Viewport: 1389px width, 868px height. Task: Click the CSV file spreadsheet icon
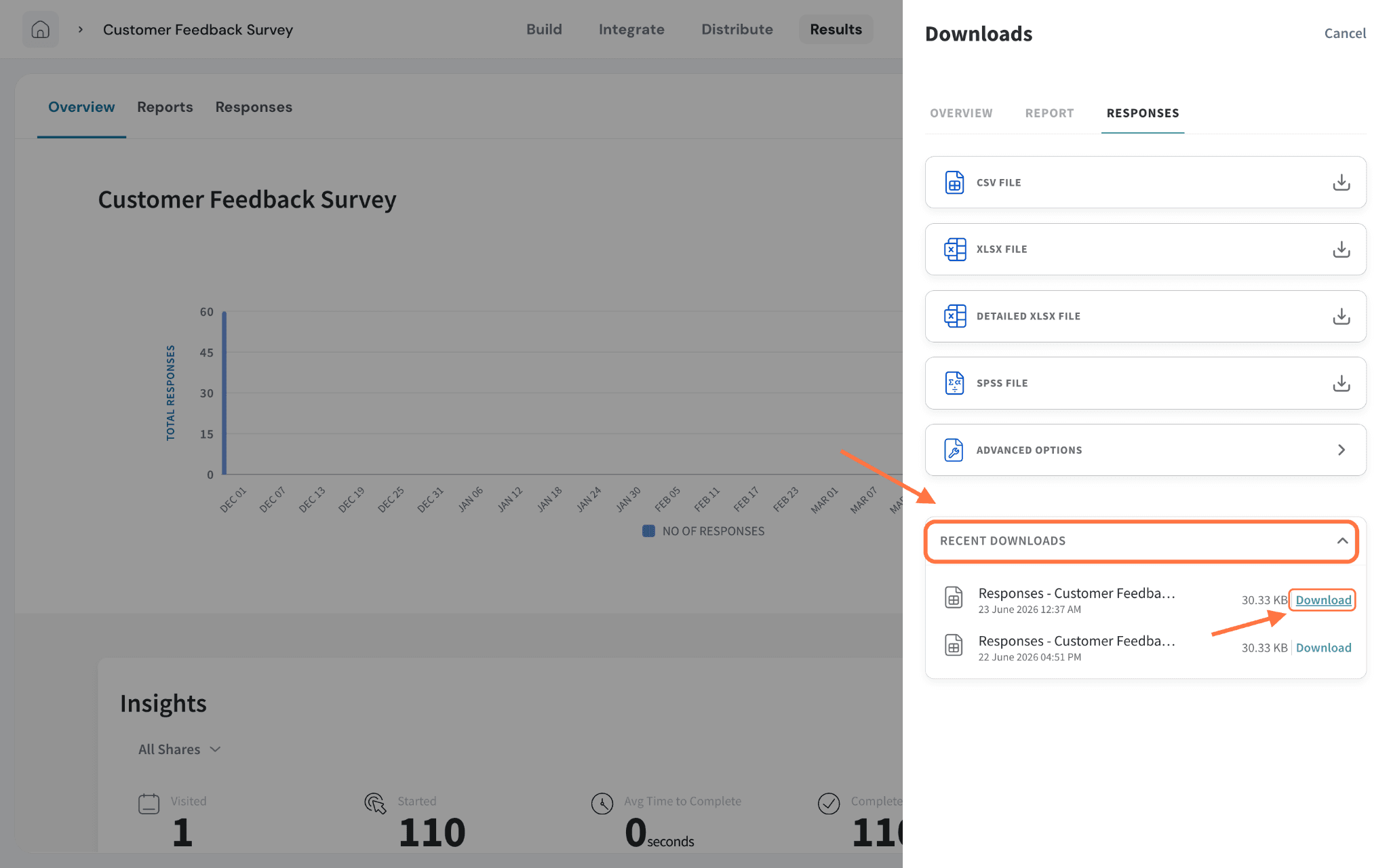[954, 182]
